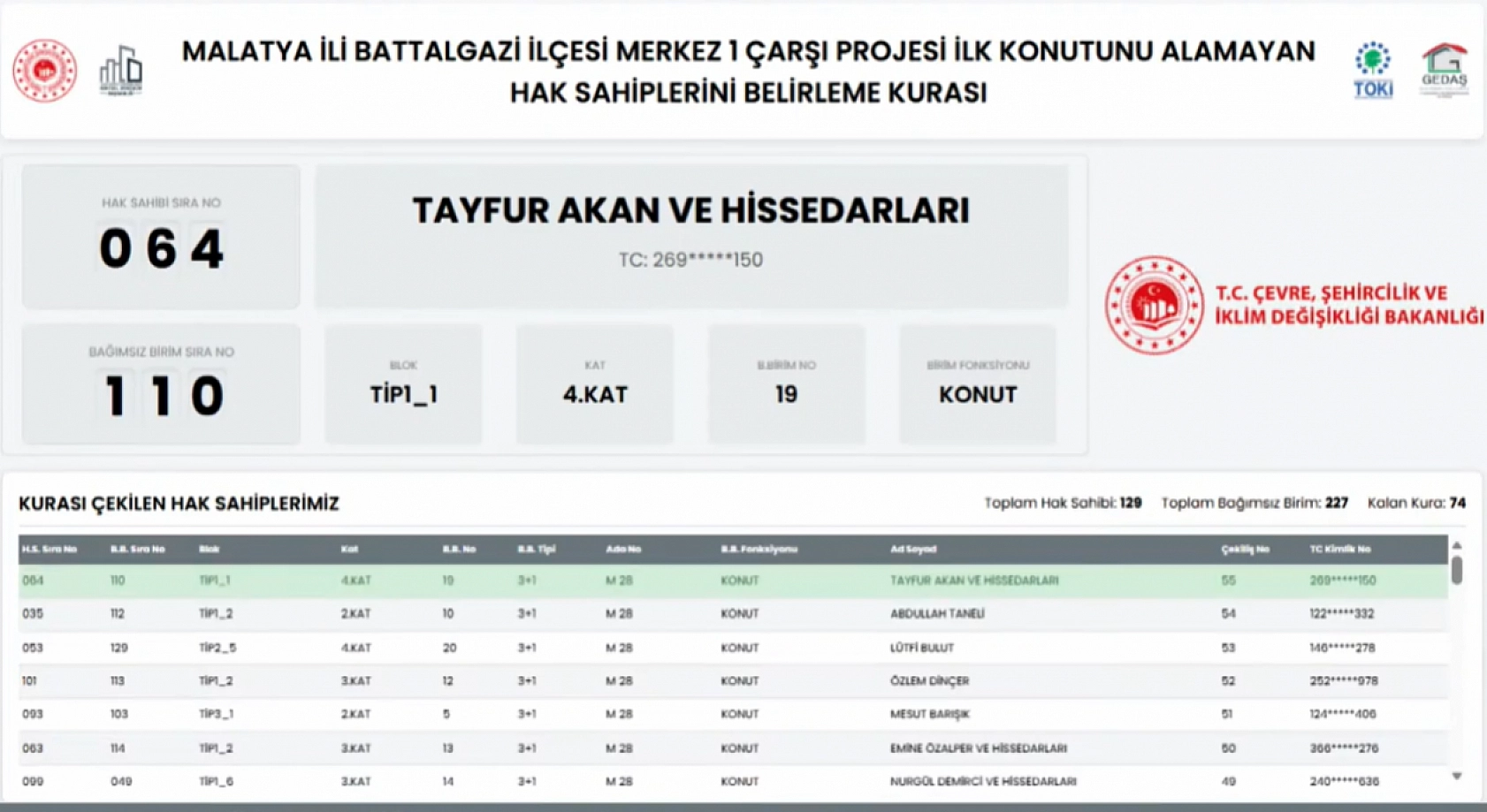Screen dimensions: 1487x812
Task: Click the 'TC Kimlik No' column header
Action: pos(1339,549)
